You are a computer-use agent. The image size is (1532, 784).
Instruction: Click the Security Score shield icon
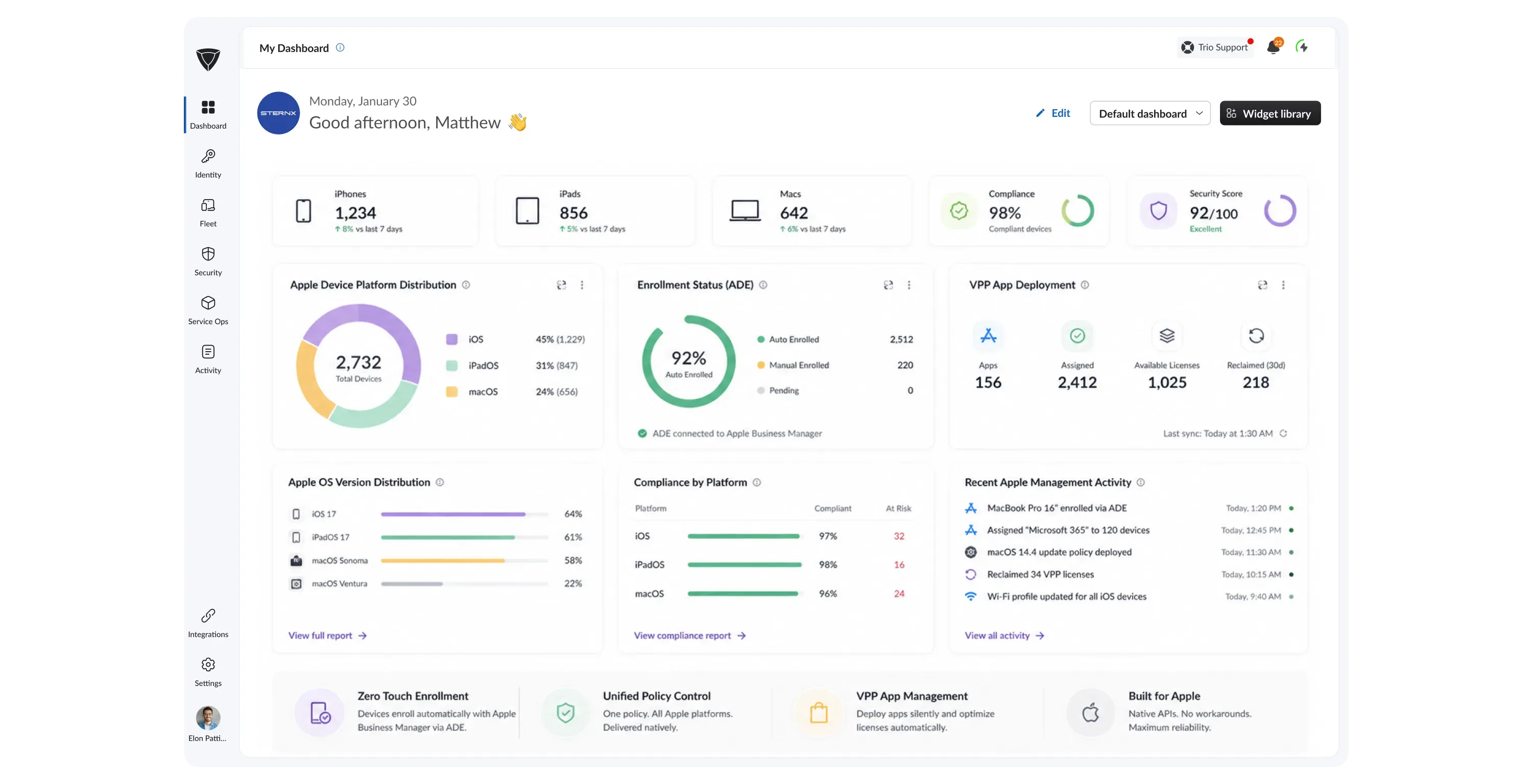tap(1158, 210)
